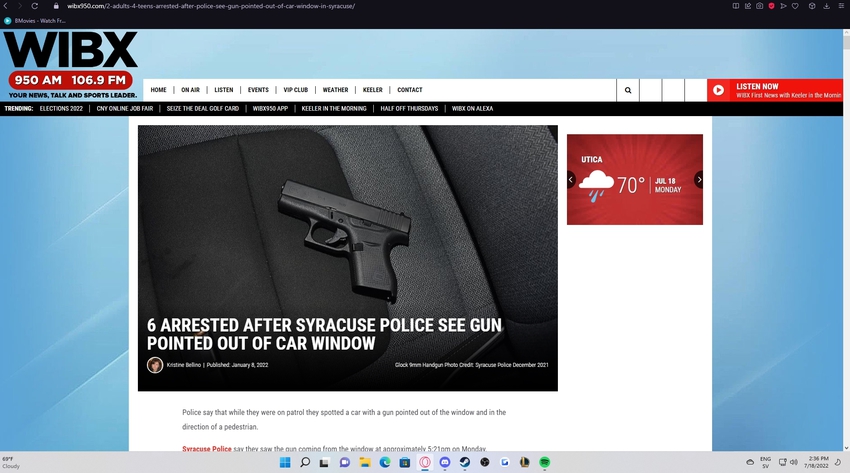Play the Listen Now live stream
The width and height of the screenshot is (850, 473).
click(718, 90)
